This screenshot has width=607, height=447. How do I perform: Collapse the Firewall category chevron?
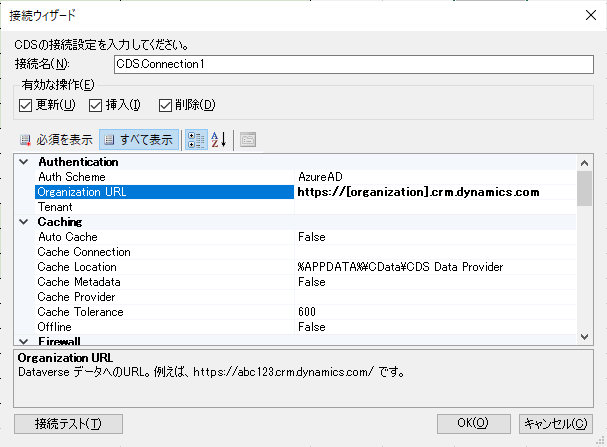(24, 341)
